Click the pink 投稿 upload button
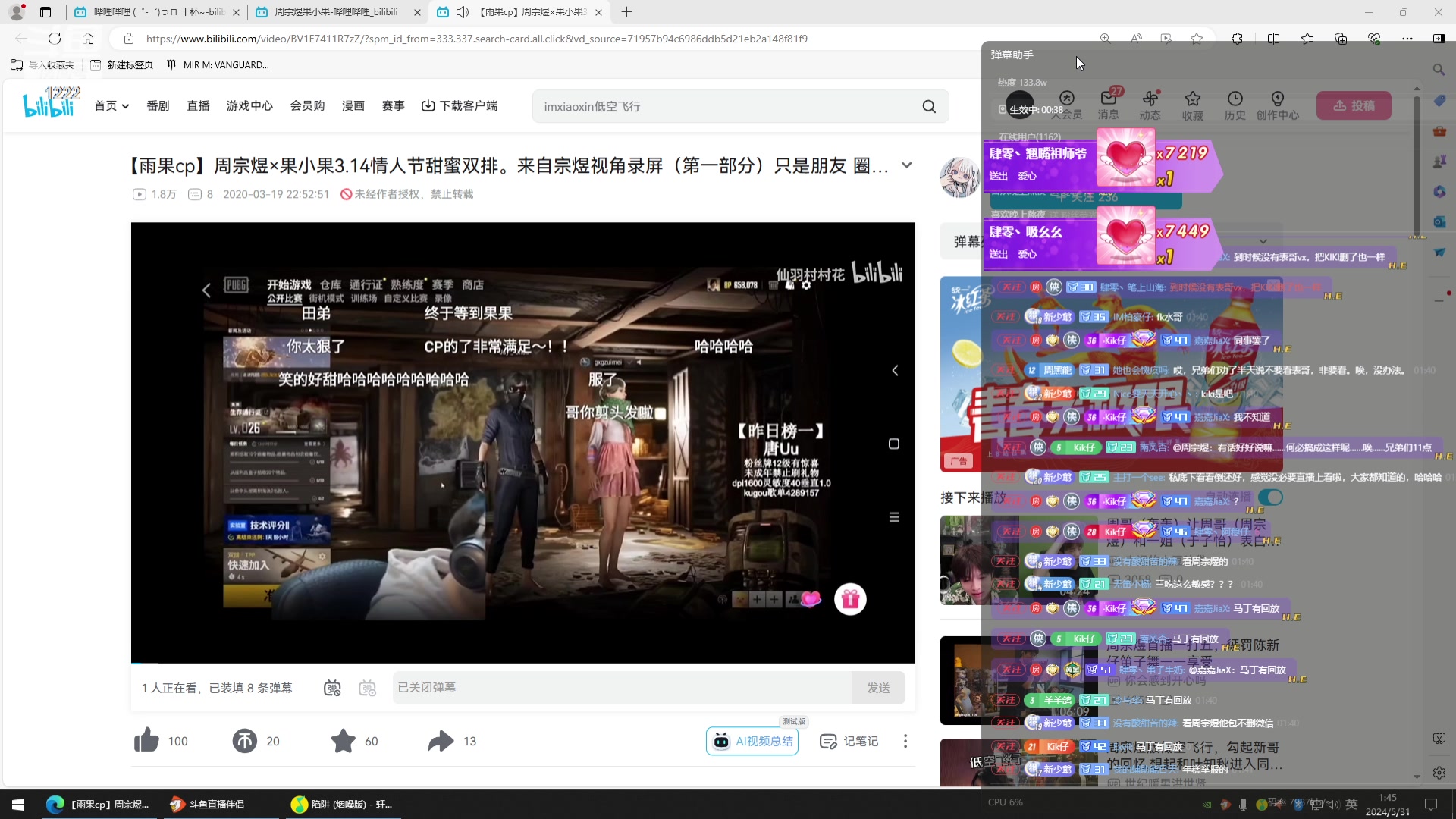The image size is (1456, 819). 1354,105
